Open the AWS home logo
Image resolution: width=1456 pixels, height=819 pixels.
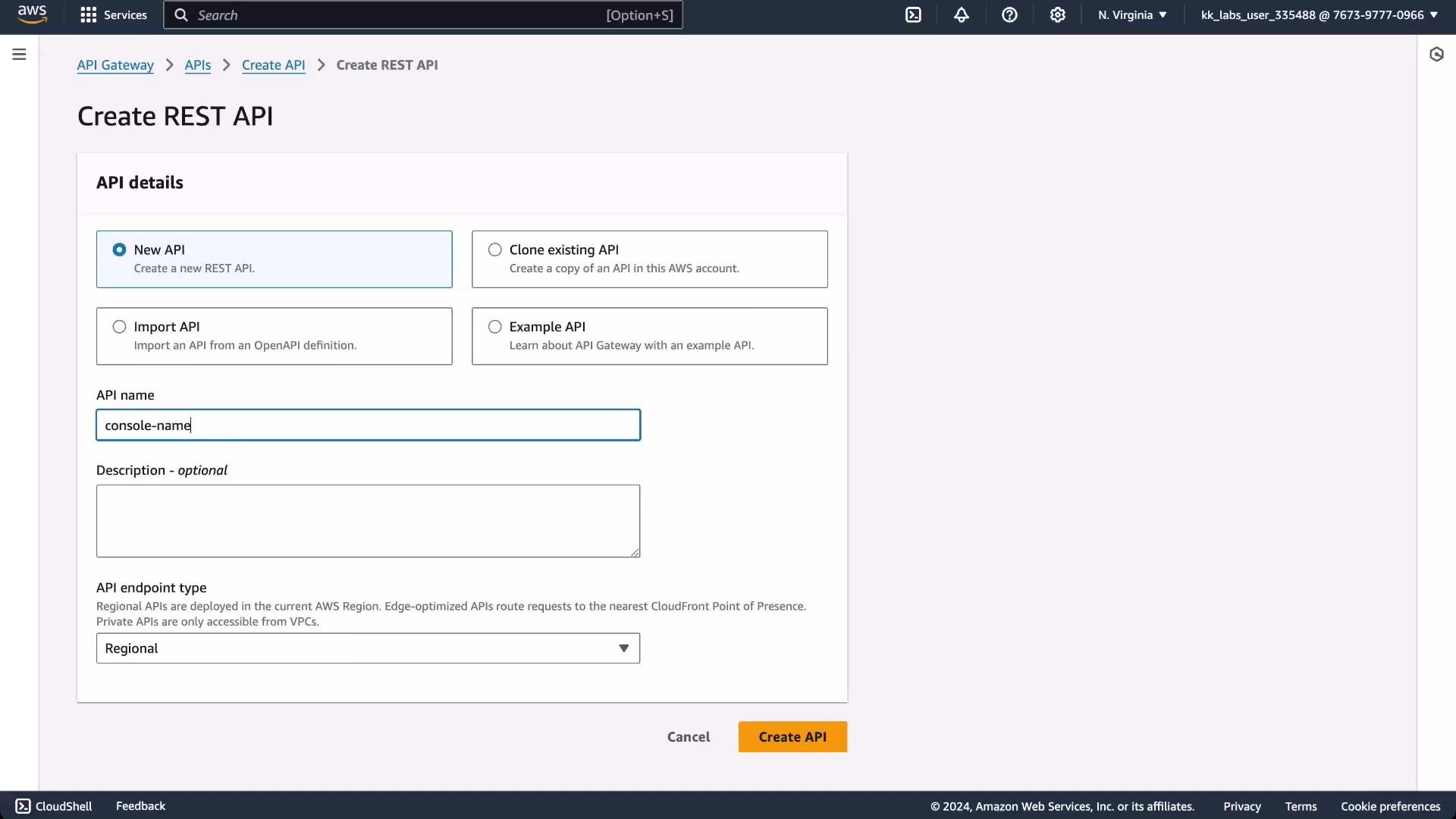tap(32, 14)
